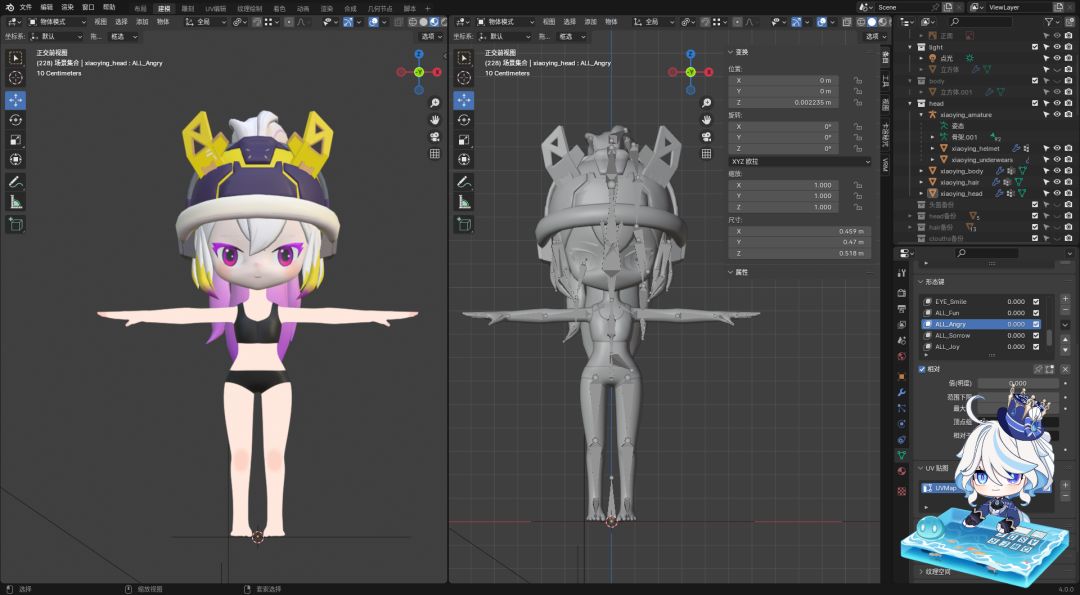1080x595 pixels.
Task: Uncheck the 相对 (Relative) checkbox
Action: [x=922, y=370]
